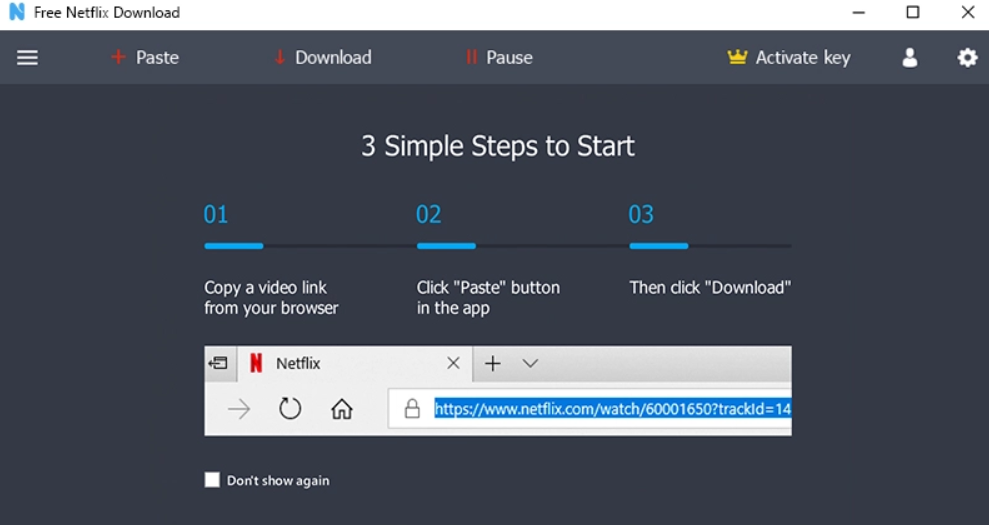Expand the browser tab list chevron
Image resolution: width=989 pixels, height=525 pixels.
pos(530,364)
